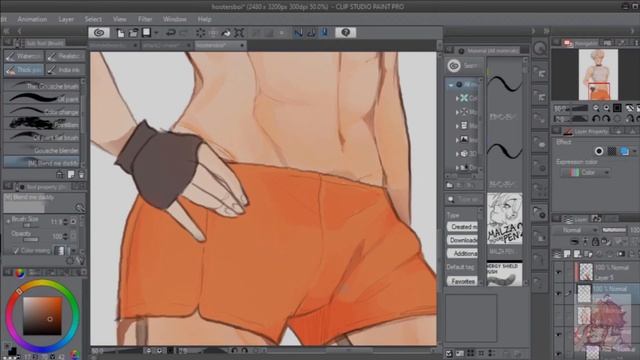Click the Navigator canvas thumbnail

598,75
